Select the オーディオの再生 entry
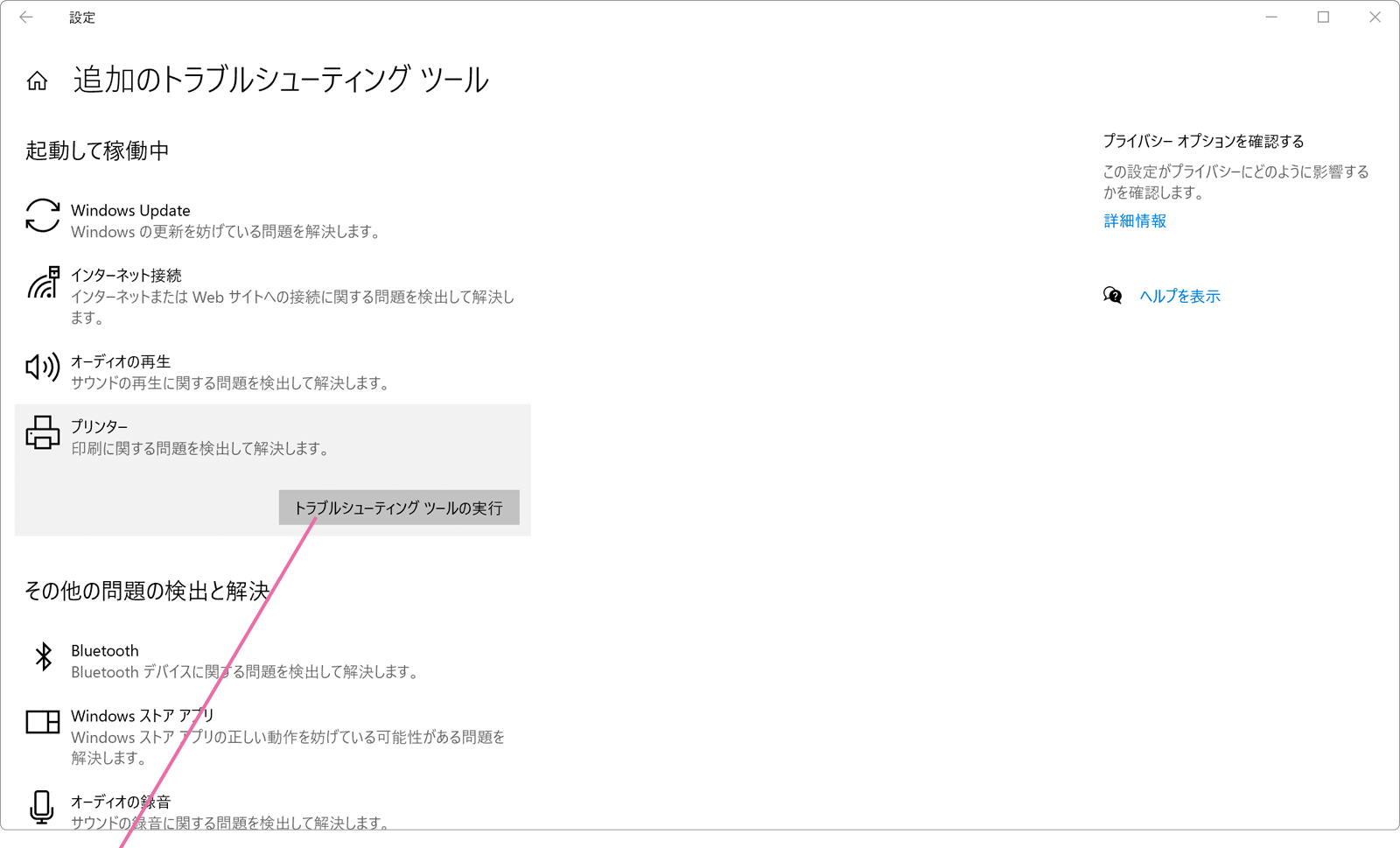Screen dimensions: 1400x848 (273, 372)
